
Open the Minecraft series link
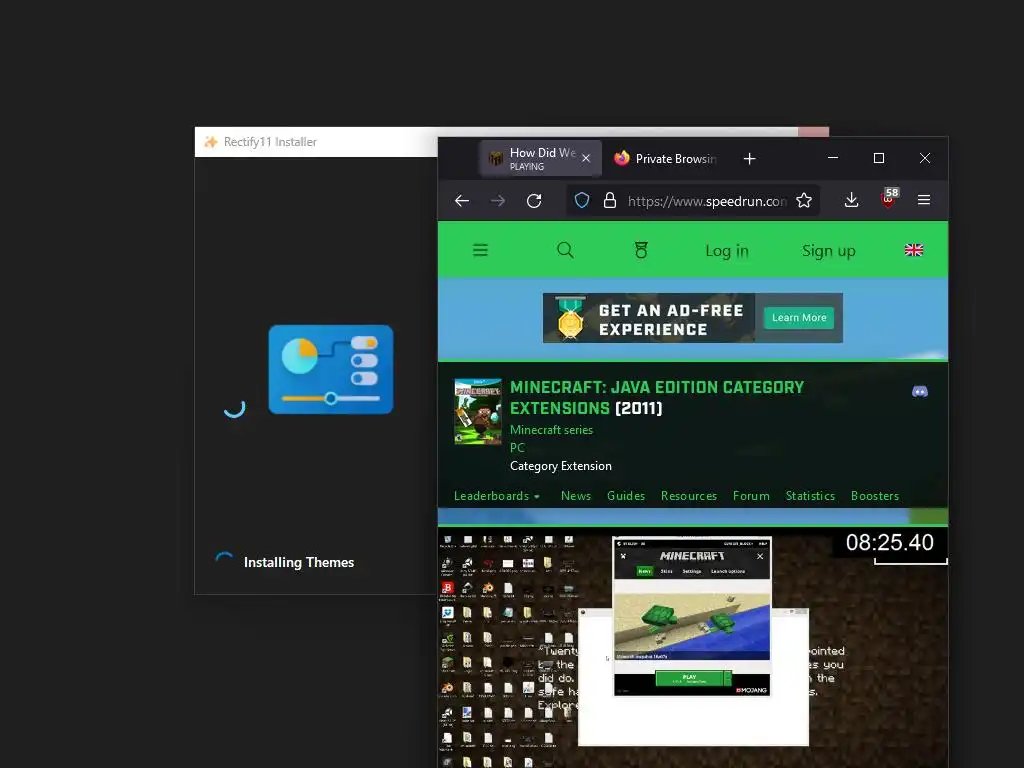tap(551, 430)
